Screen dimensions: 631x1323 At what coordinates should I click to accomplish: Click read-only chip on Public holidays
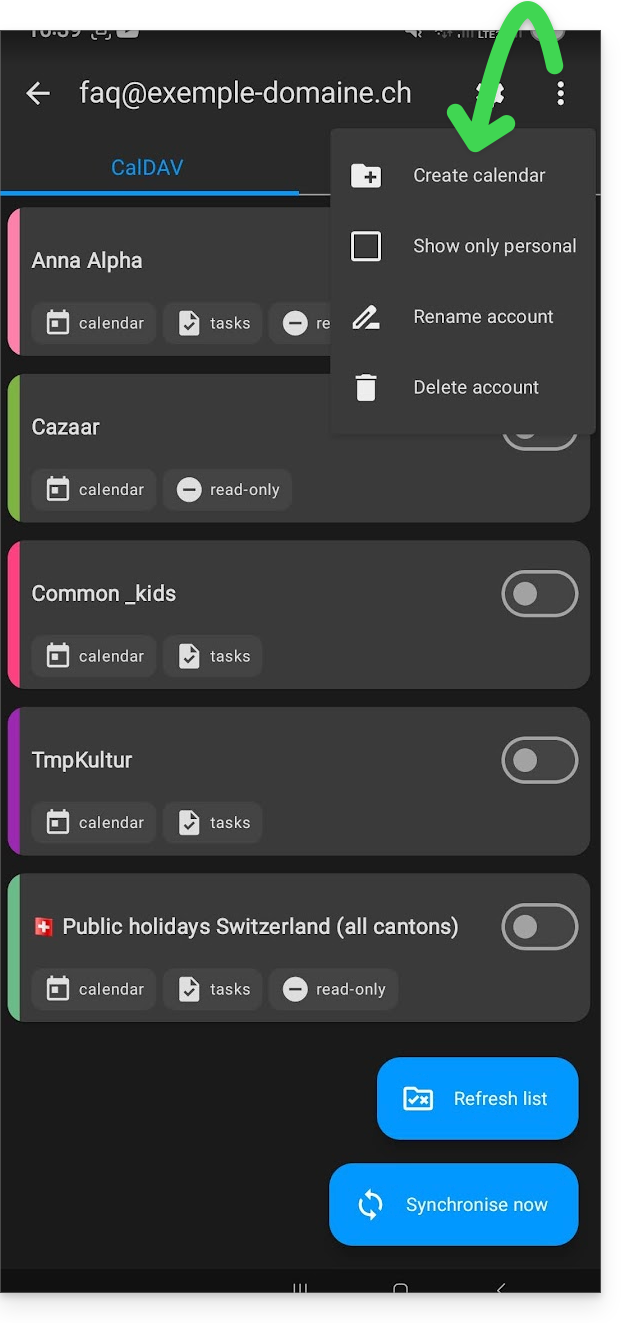[334, 989]
